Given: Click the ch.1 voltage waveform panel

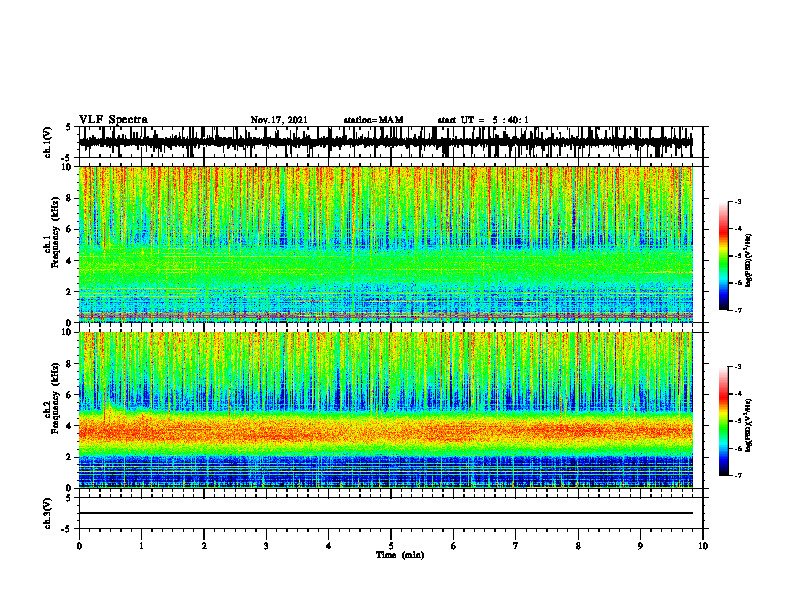Looking at the screenshot, I should tap(391, 142).
